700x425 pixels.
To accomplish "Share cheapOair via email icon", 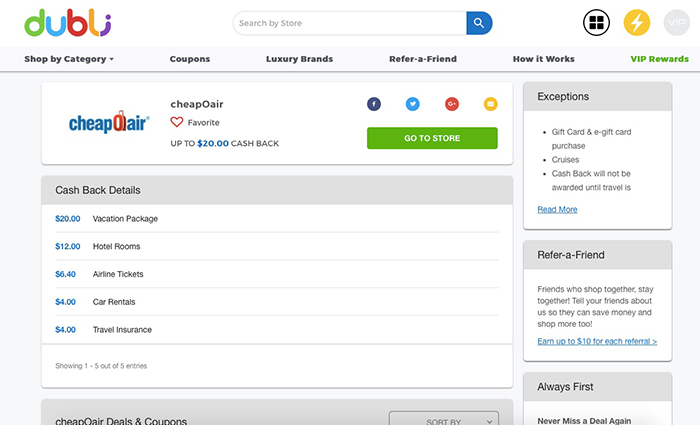I will (x=491, y=104).
